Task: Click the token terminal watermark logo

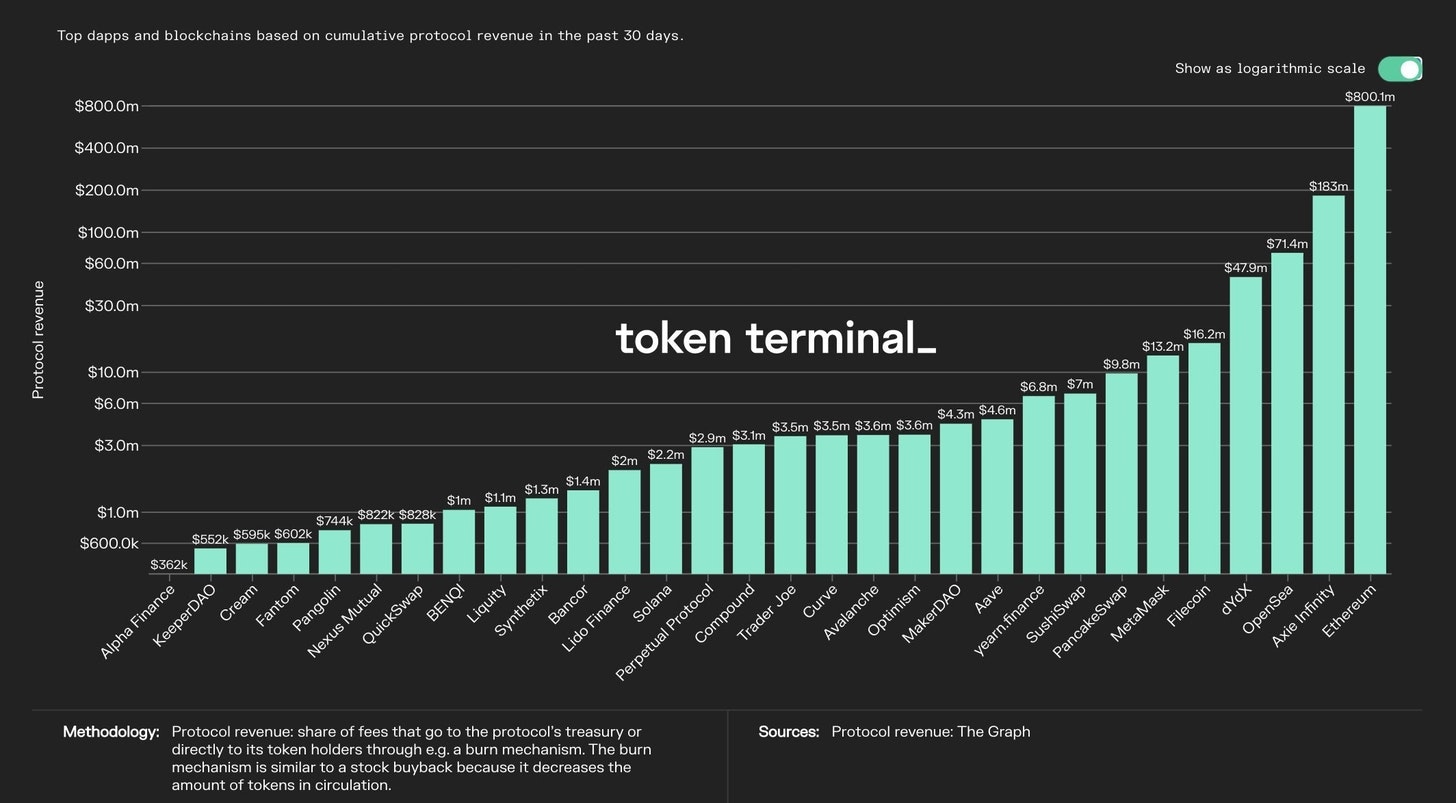Action: point(775,339)
